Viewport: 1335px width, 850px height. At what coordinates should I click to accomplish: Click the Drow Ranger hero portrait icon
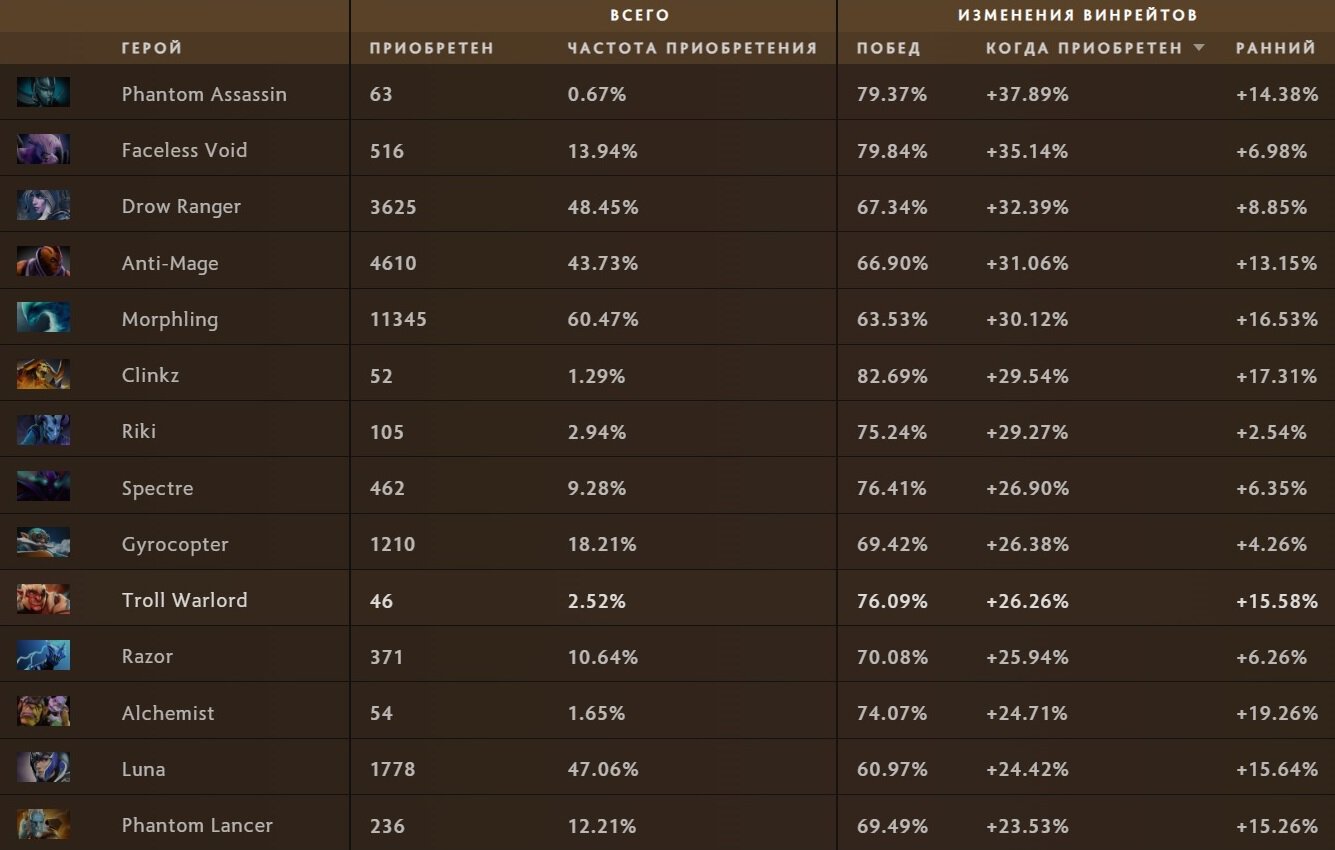coord(43,206)
